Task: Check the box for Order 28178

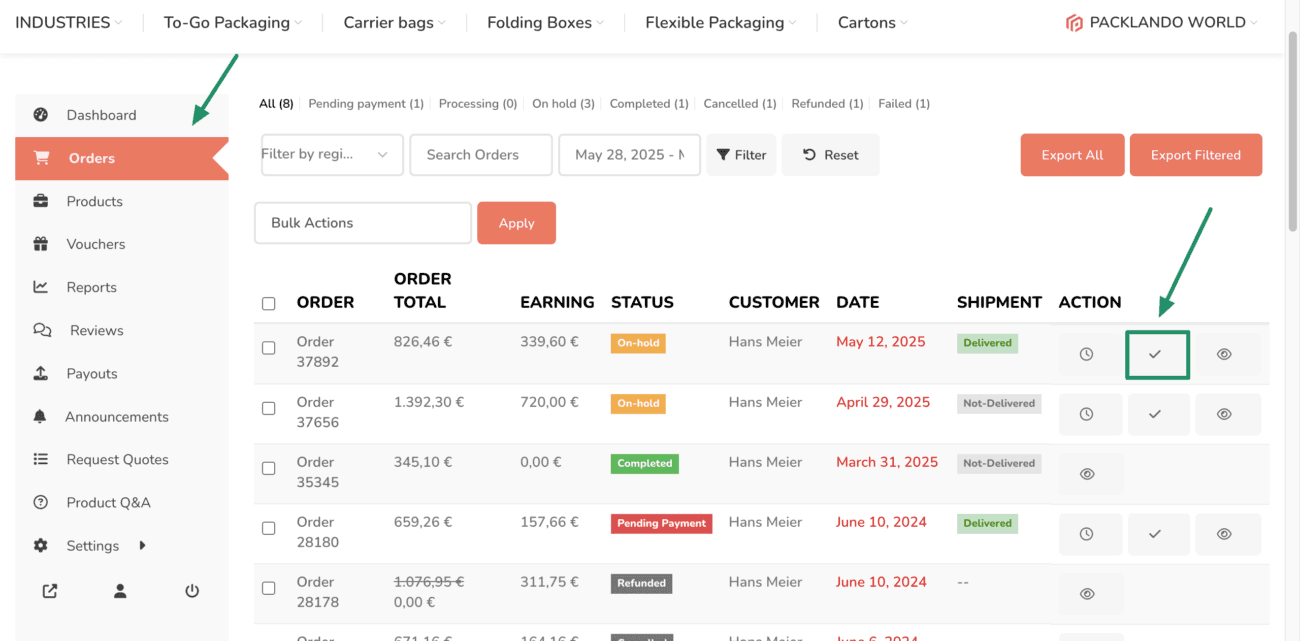Action: coord(268,588)
